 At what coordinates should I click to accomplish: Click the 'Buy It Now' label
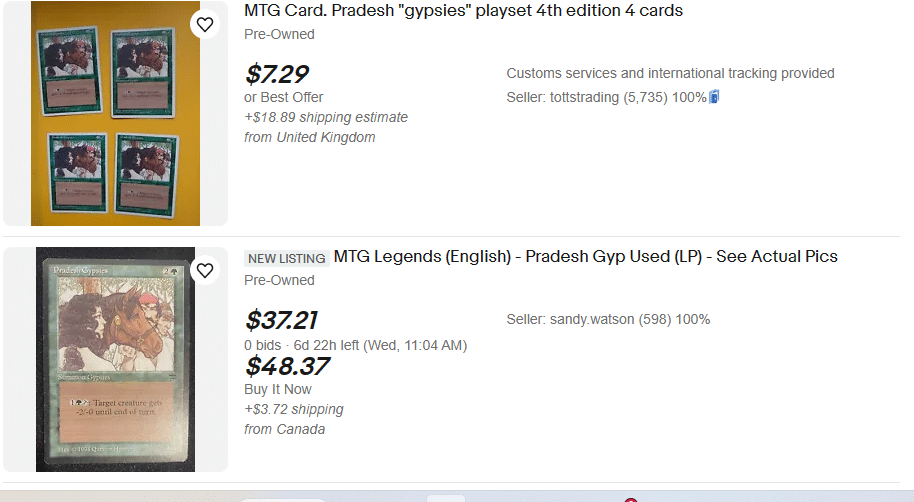point(278,389)
